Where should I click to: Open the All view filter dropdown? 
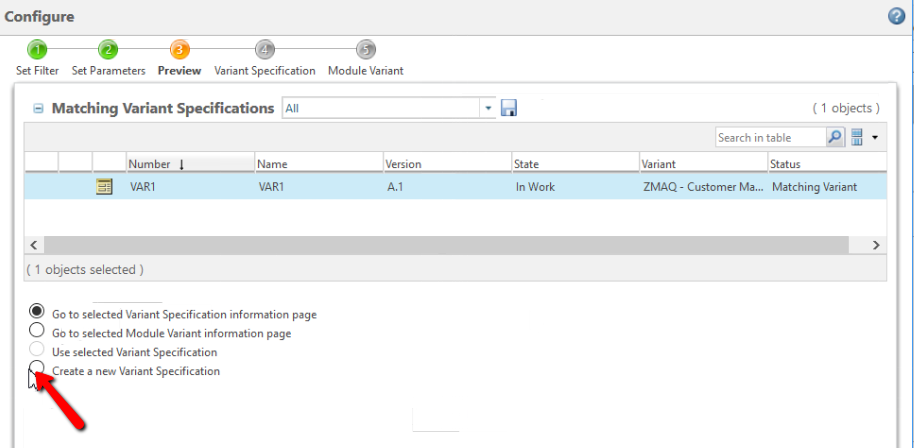coord(488,108)
